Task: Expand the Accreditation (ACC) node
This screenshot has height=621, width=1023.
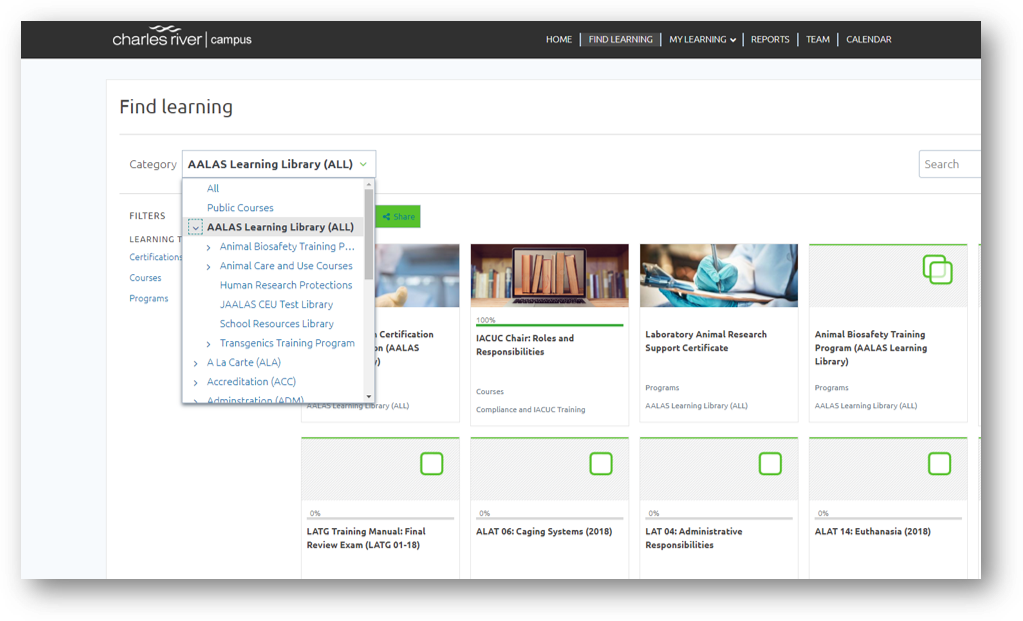Action: coord(195,382)
